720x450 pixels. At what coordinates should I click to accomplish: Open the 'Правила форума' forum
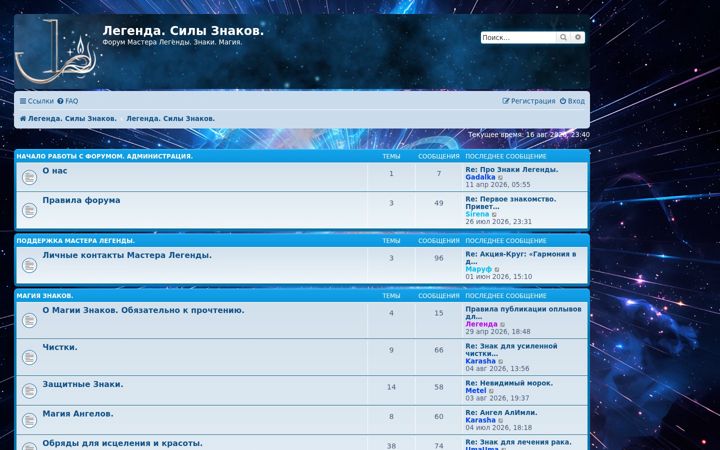click(81, 200)
